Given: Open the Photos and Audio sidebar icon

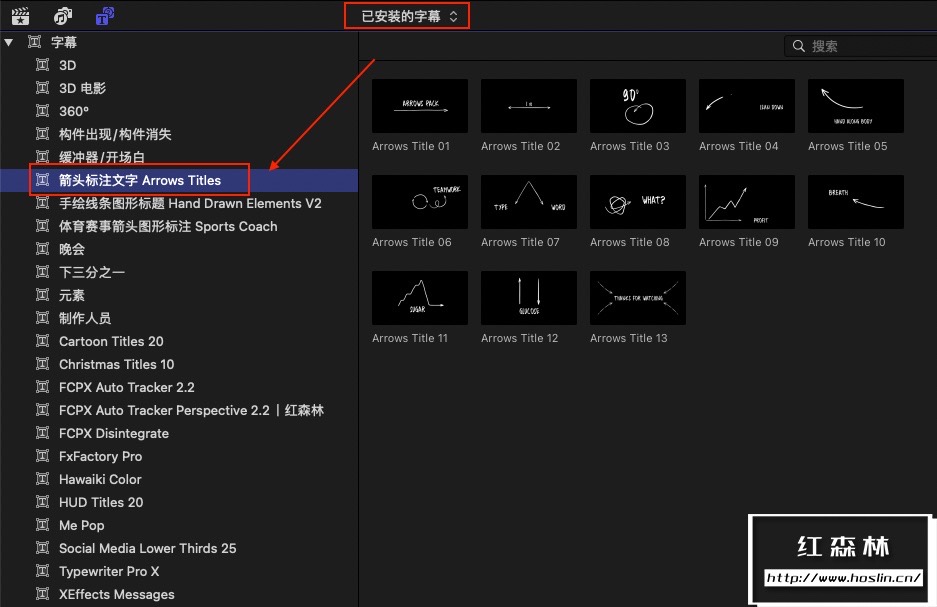Looking at the screenshot, I should pyautogui.click(x=63, y=16).
